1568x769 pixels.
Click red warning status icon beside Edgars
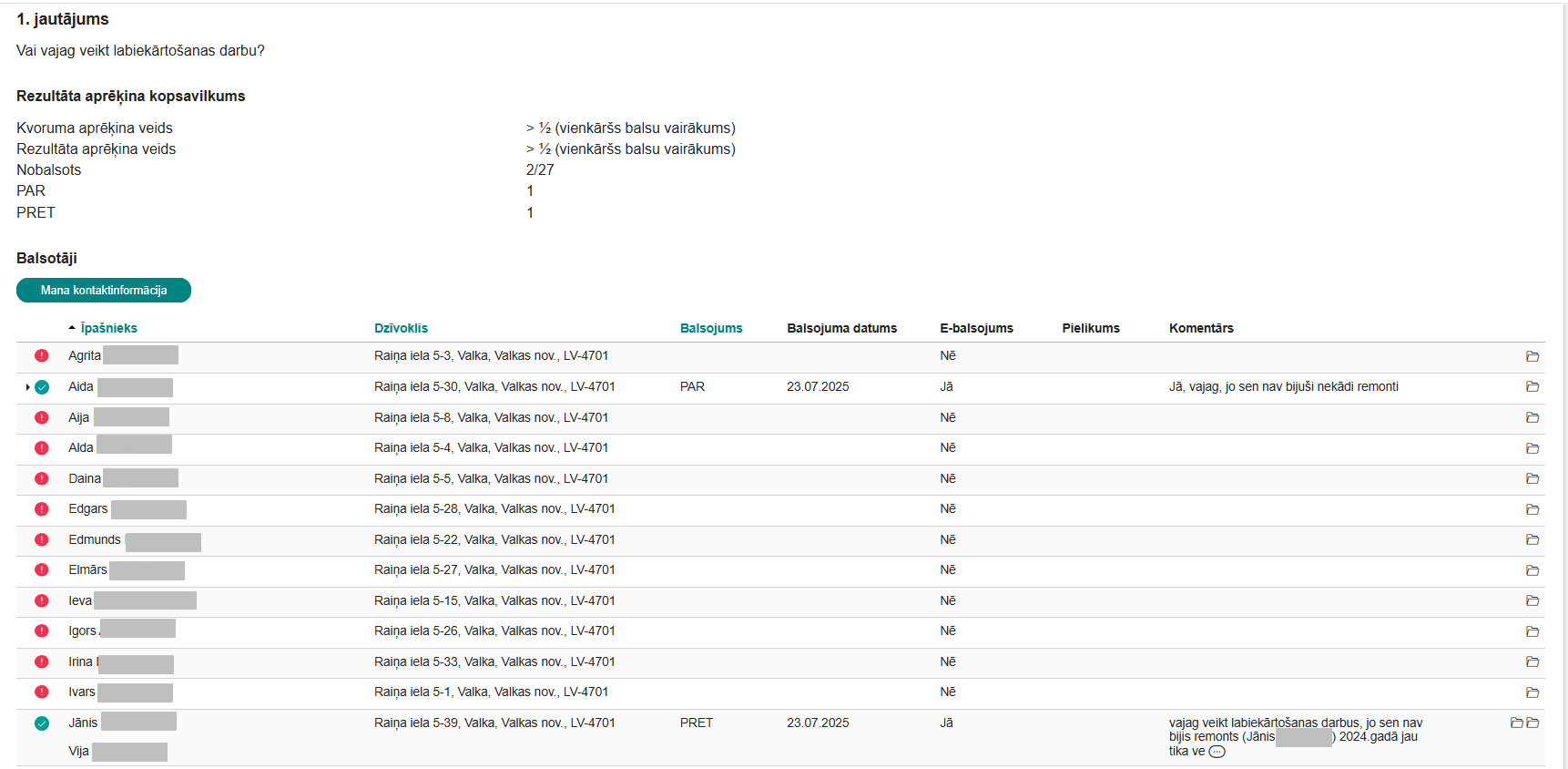point(42,509)
